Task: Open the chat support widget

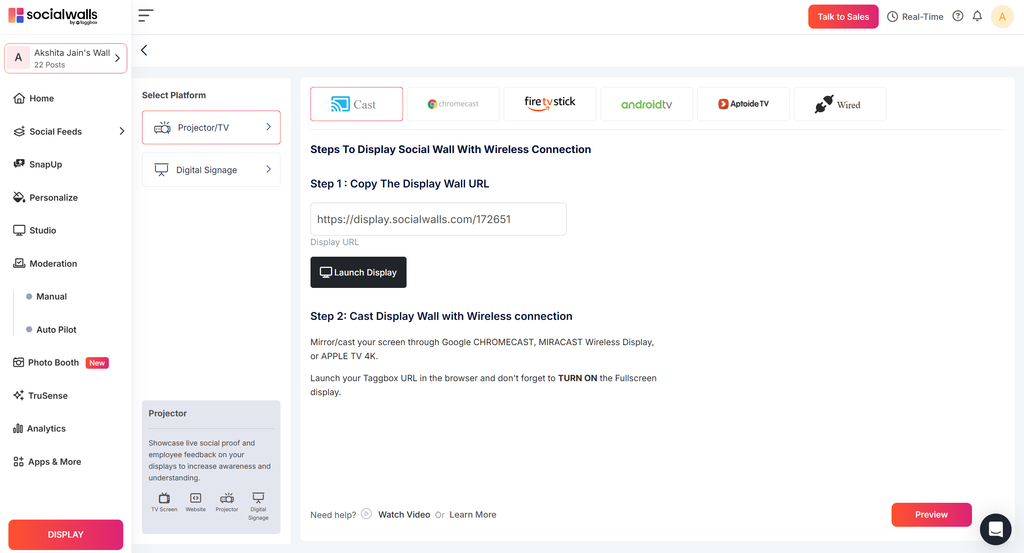Action: [995, 529]
